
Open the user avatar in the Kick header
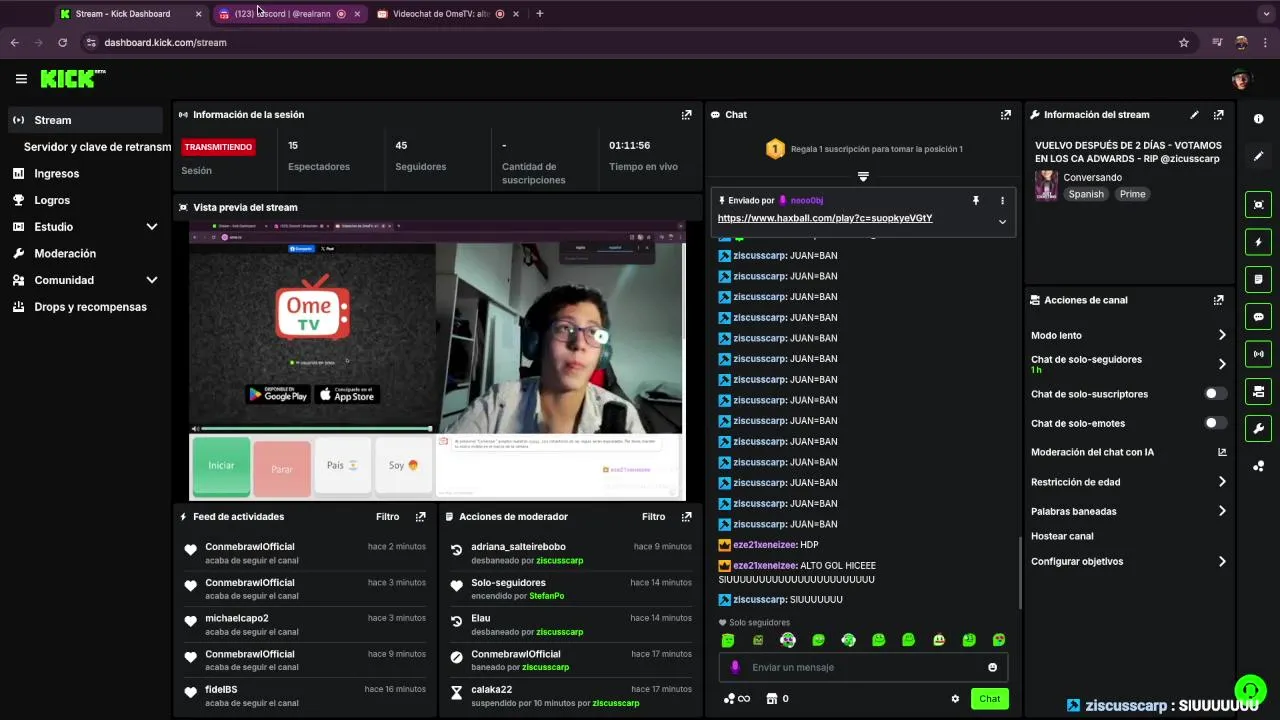(x=1241, y=79)
